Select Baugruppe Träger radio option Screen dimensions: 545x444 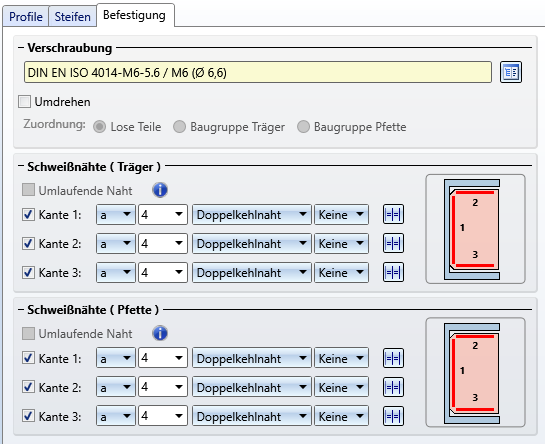(x=179, y=127)
